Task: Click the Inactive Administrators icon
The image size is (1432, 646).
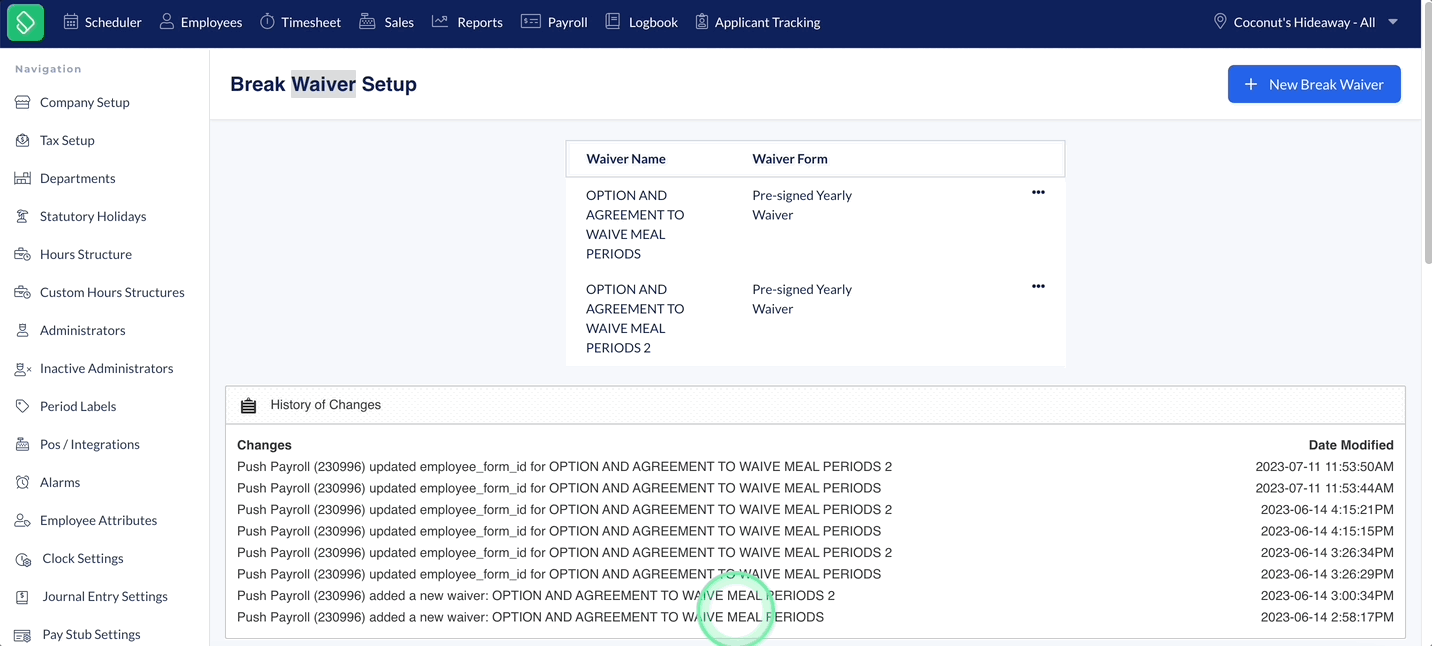Action: tap(22, 368)
